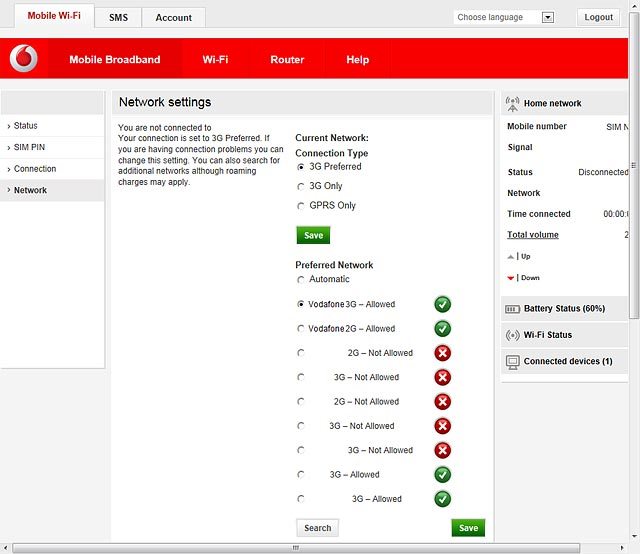Click the horizontal scrollbar left arrow

point(5,548)
